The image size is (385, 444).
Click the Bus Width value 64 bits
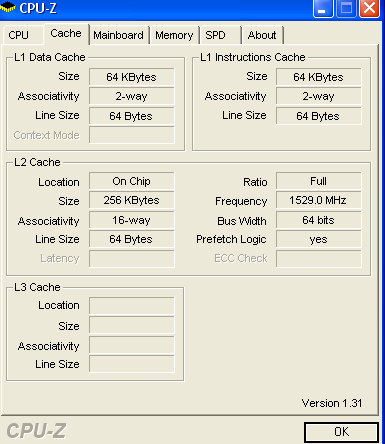pyautogui.click(x=319, y=220)
